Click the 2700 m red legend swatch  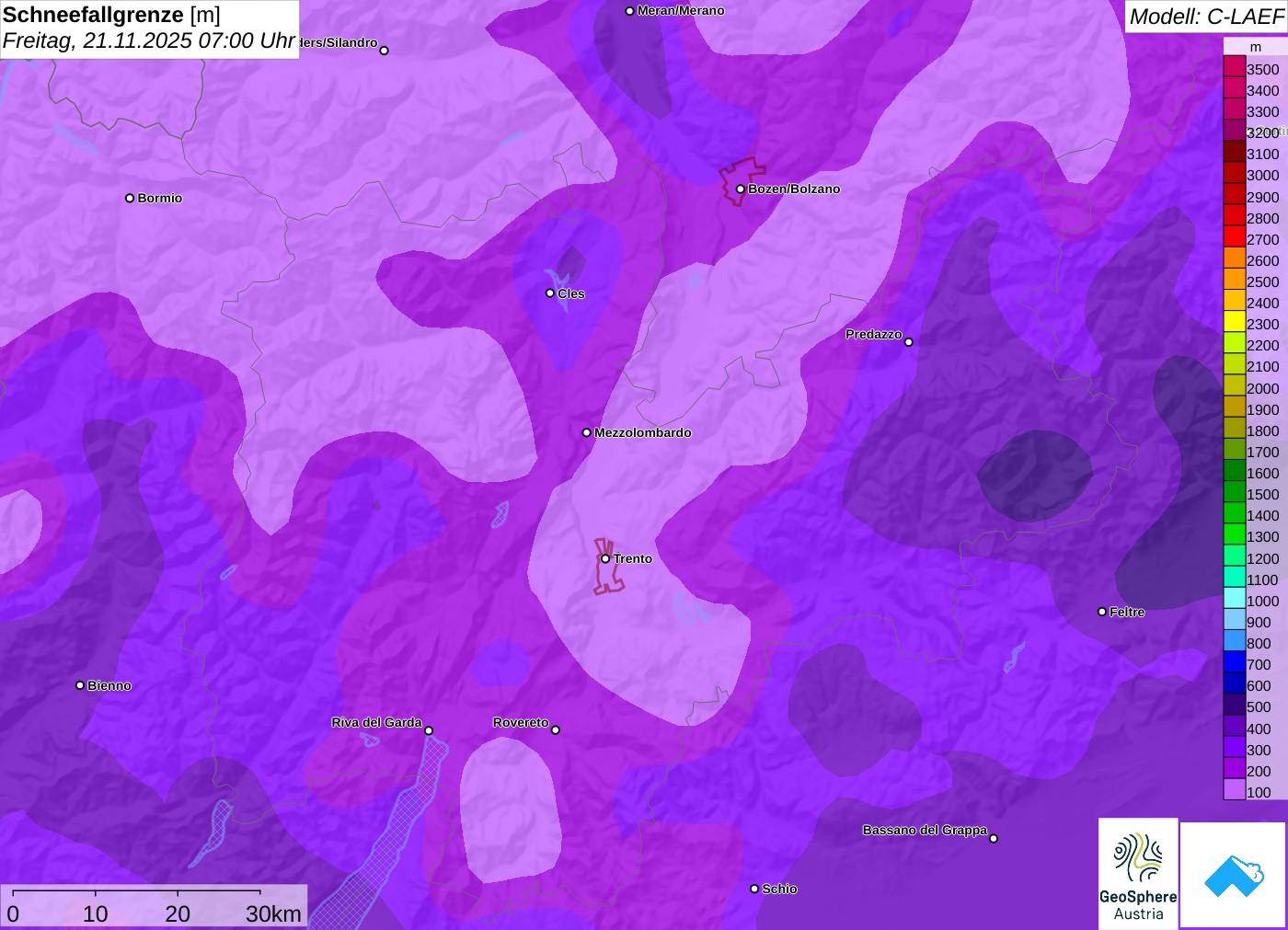pos(1235,236)
